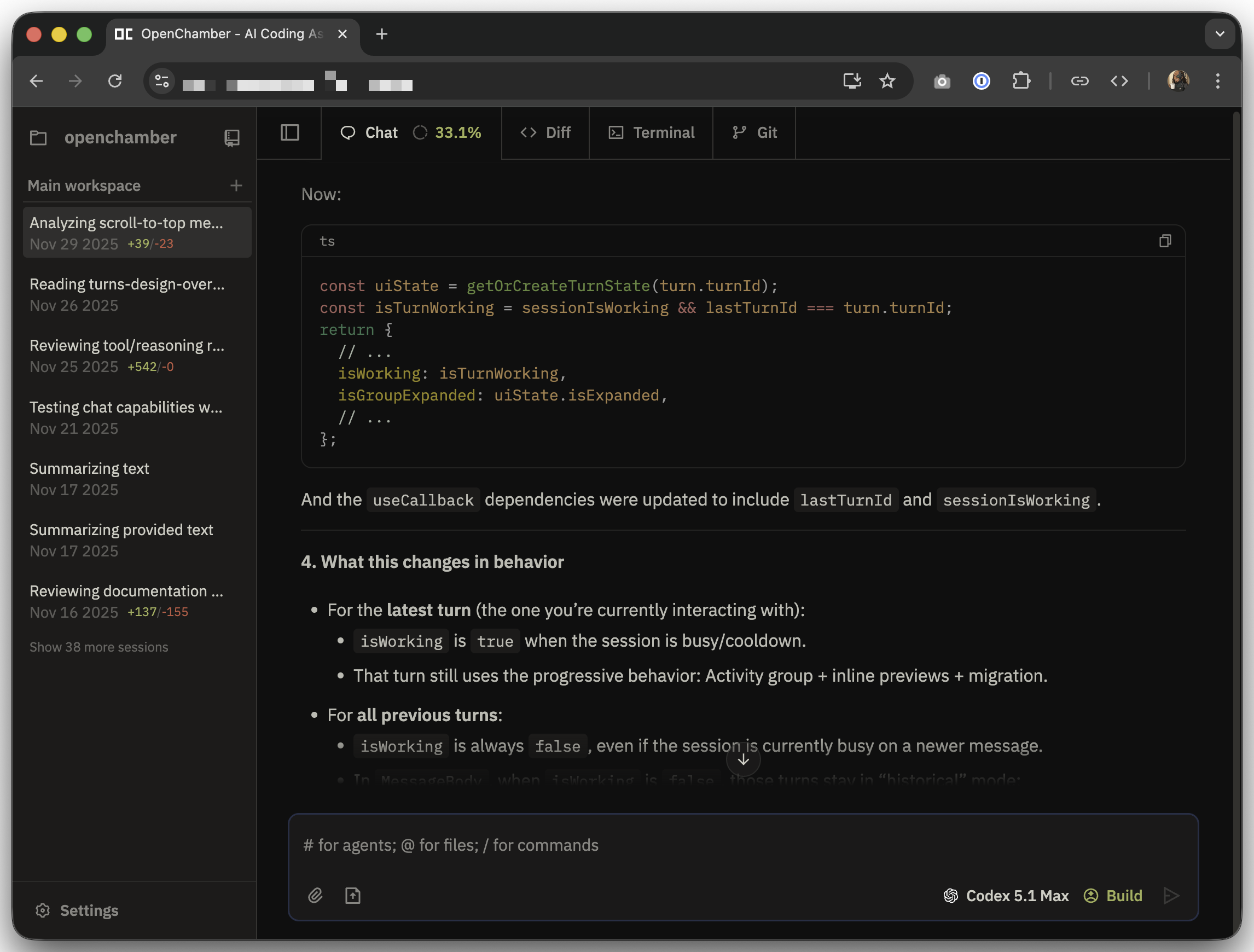Select the 'Analyzing scroll-to-top me...' session
Image resolution: width=1254 pixels, height=952 pixels.
coord(137,233)
